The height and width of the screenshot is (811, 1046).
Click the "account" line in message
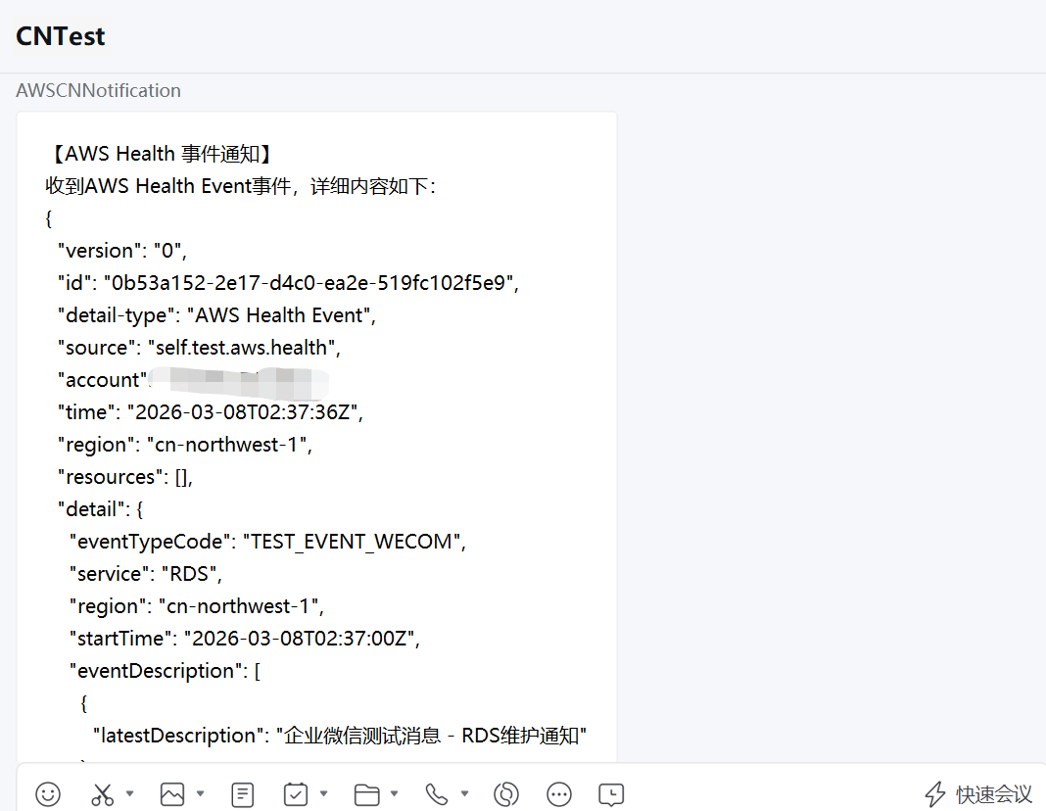193,380
